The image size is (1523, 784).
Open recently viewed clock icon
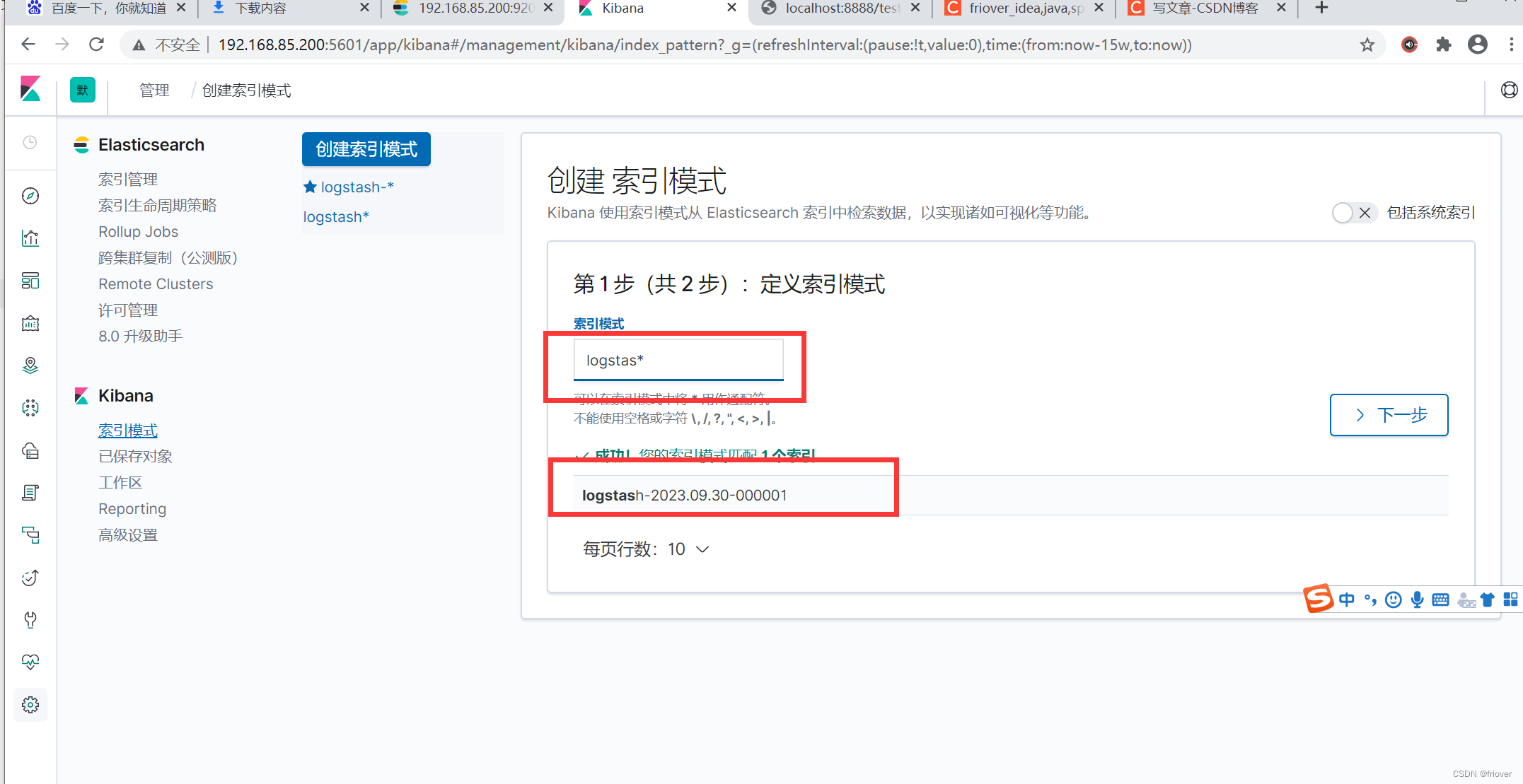click(30, 142)
